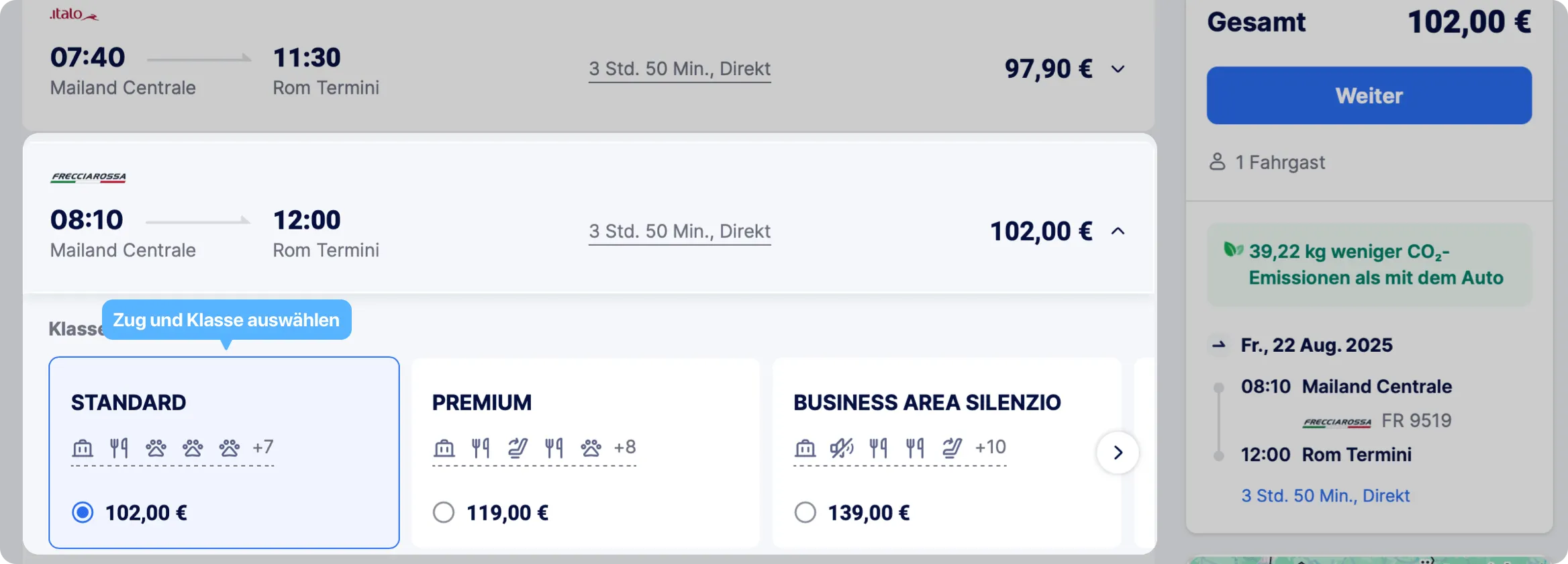This screenshot has width=1568, height=564.
Task: Select the PREMIUM 119,00 € radio button
Action: [x=444, y=513]
